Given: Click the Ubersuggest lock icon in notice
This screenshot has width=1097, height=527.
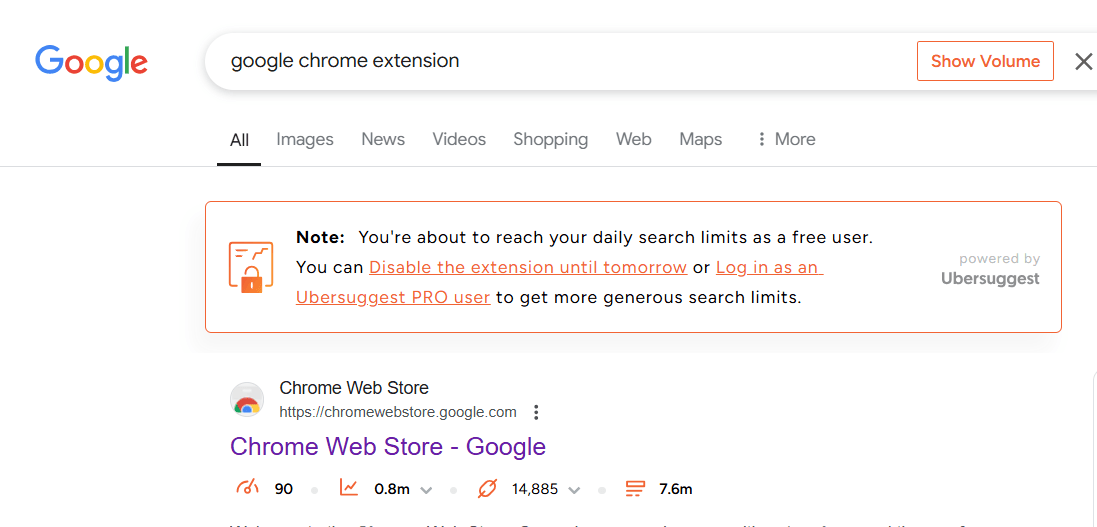Looking at the screenshot, I should click(x=250, y=267).
